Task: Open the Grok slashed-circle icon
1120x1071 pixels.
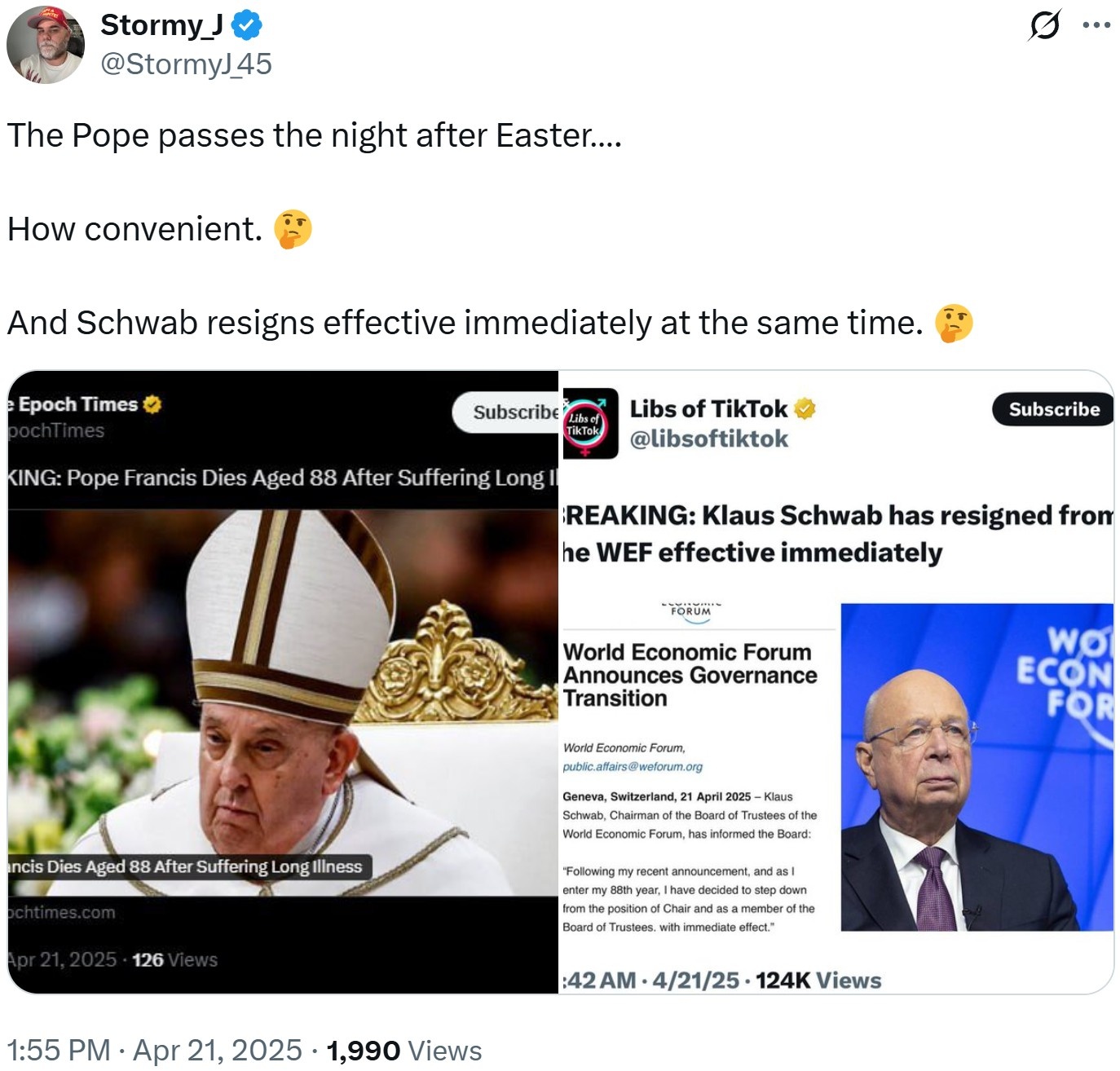Action: [1044, 25]
